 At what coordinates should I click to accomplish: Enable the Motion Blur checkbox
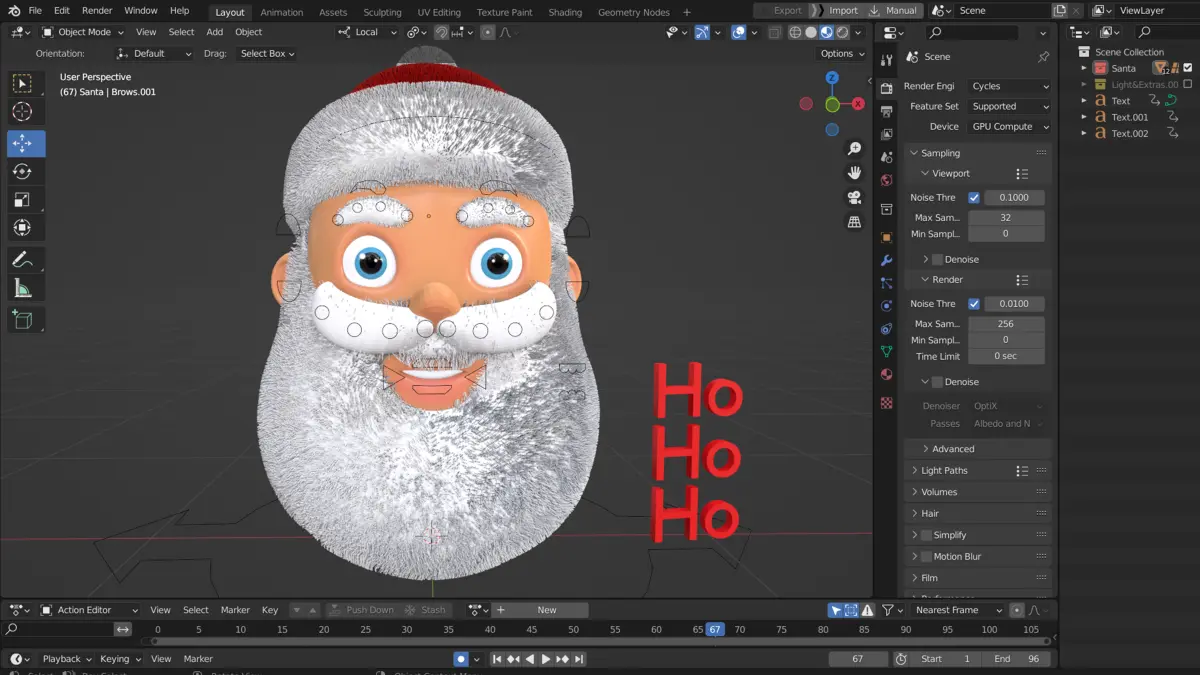[x=926, y=557]
